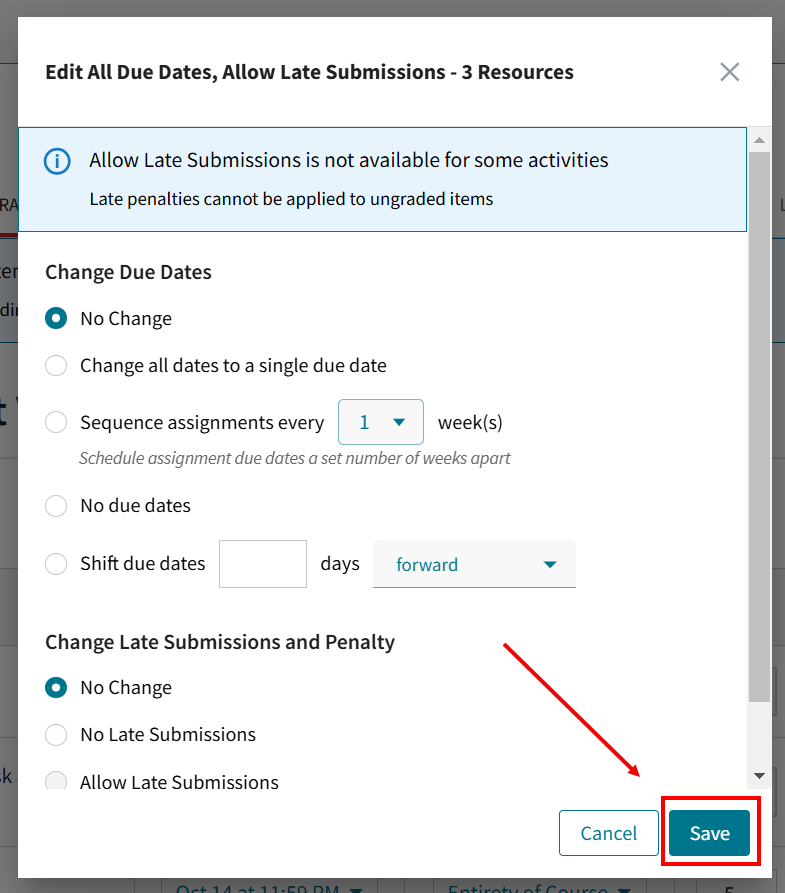
Task: Click the Save button
Action: [710, 832]
